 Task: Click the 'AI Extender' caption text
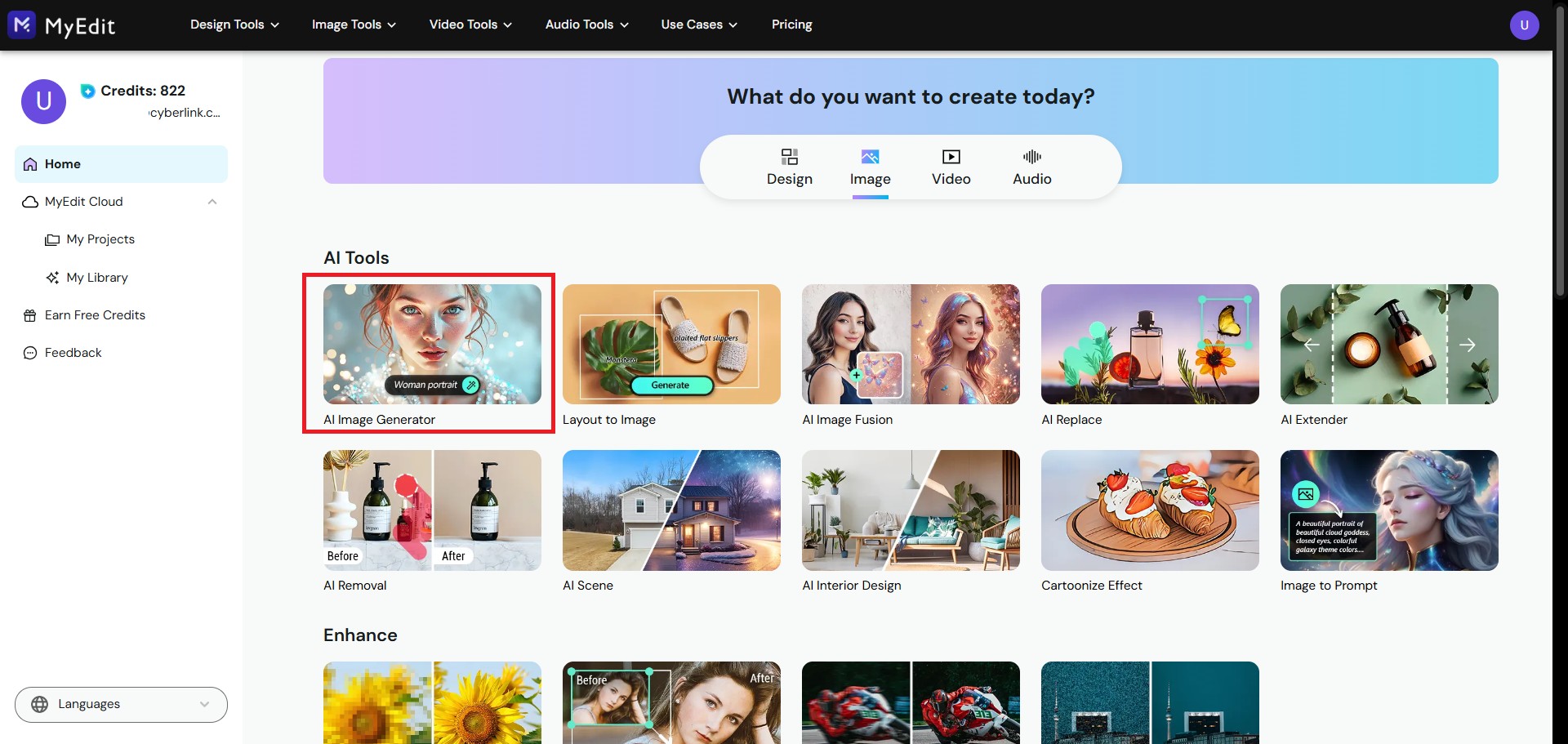tap(1314, 420)
